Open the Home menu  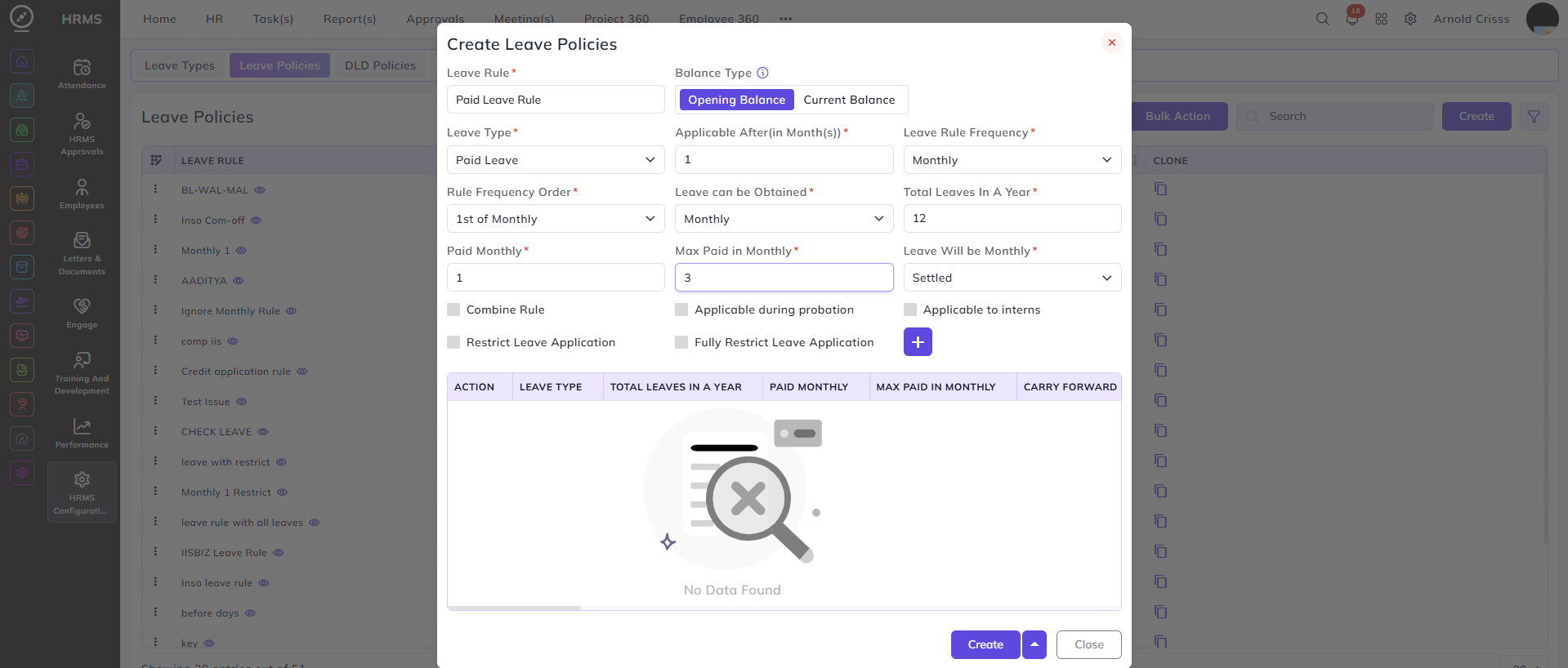point(159,19)
